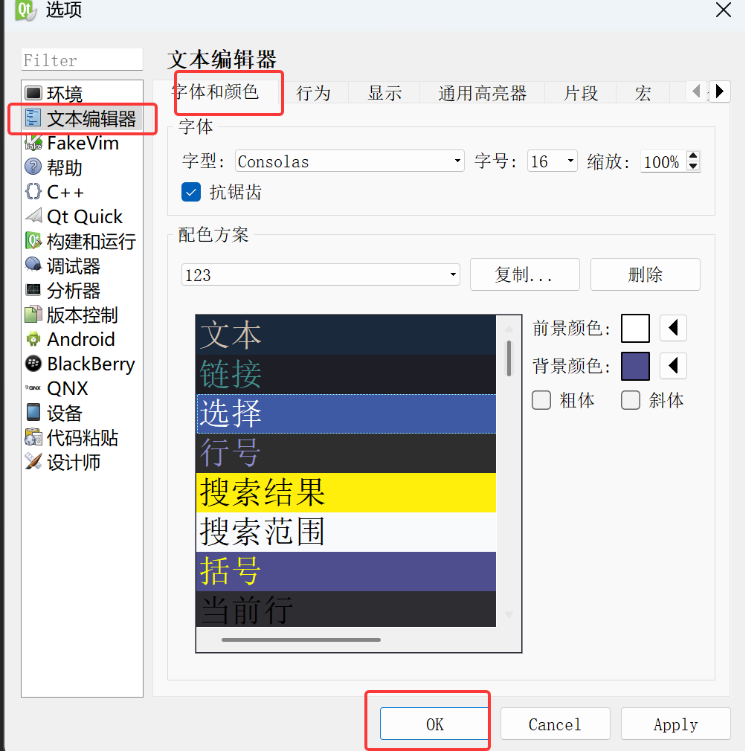Open the Qt Quick icon

pyautogui.click(x=33, y=216)
